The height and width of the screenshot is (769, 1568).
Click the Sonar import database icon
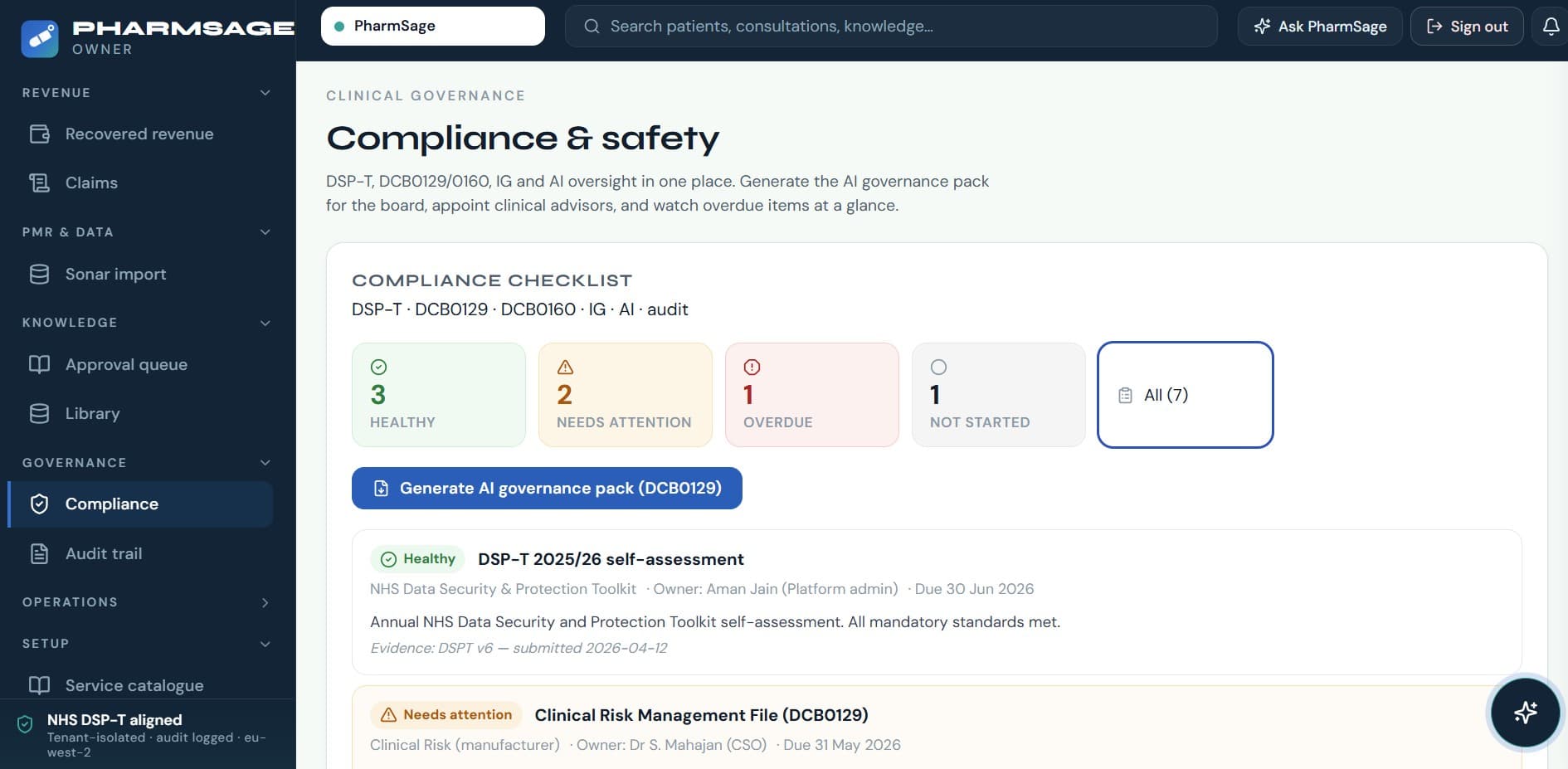click(39, 274)
